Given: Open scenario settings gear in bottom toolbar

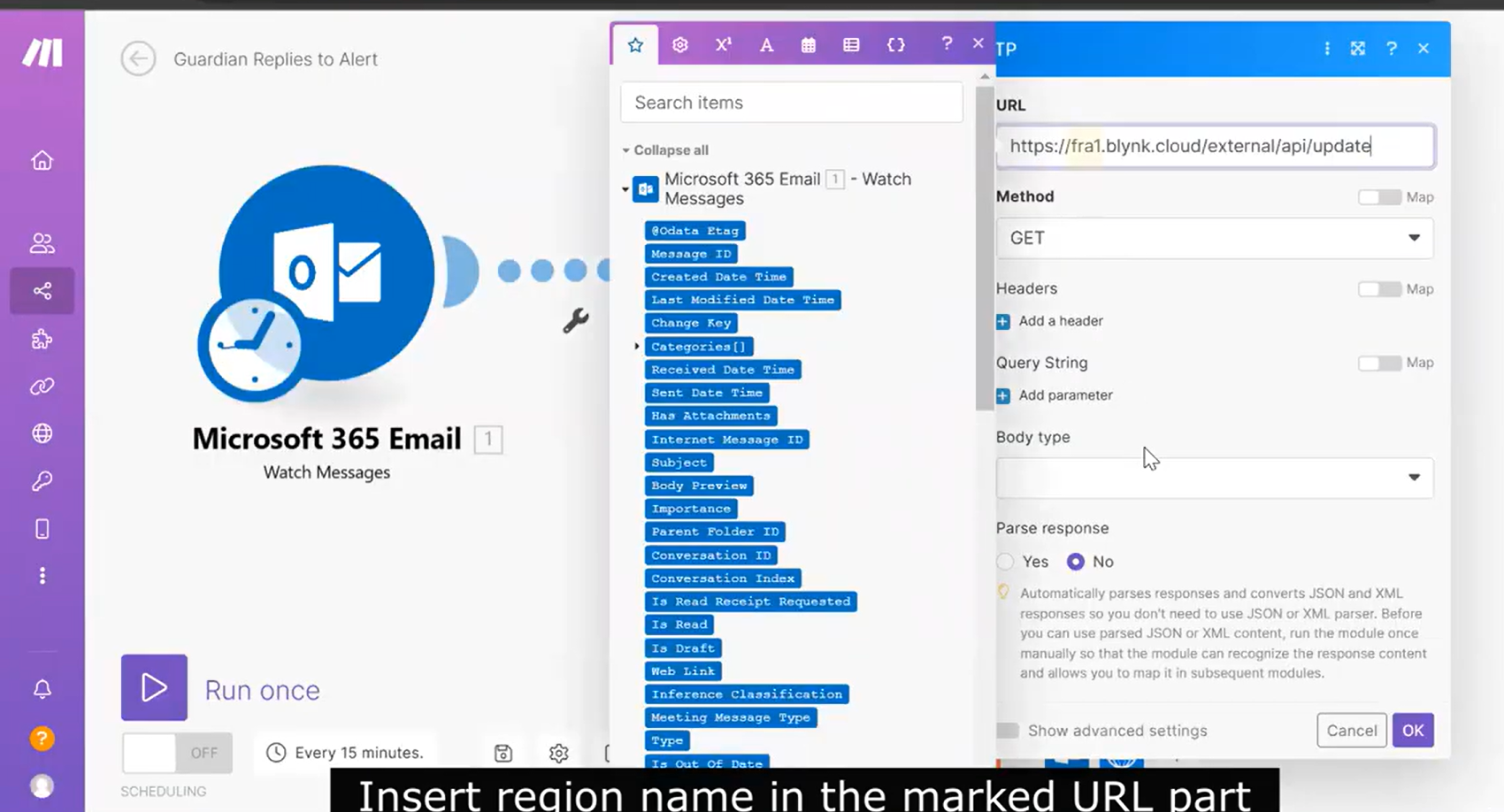Looking at the screenshot, I should coord(558,753).
